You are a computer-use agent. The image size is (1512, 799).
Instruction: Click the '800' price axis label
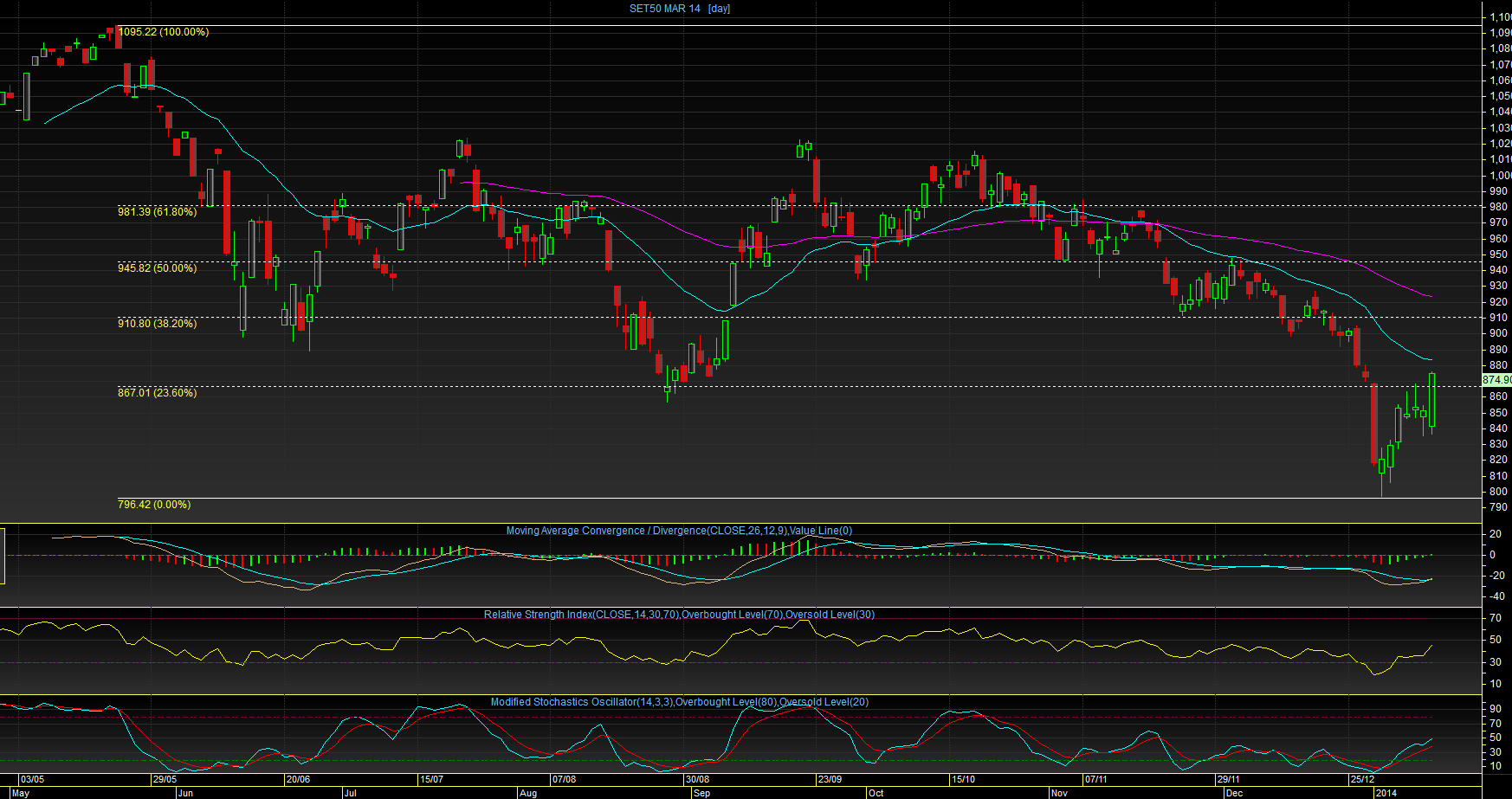(1498, 492)
